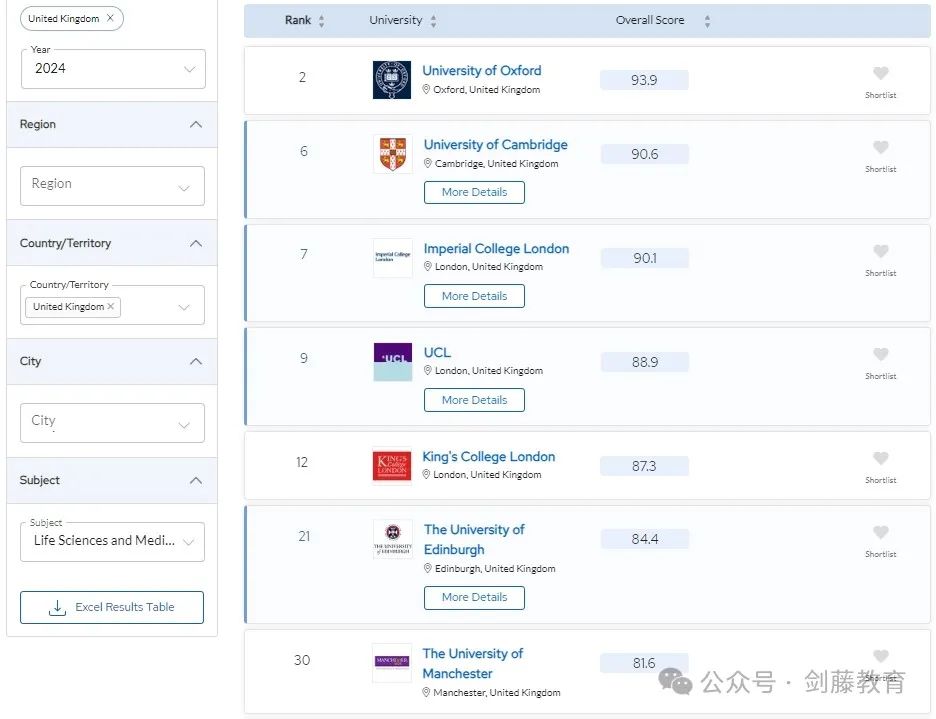Collapse the City filter section
The image size is (936, 719).
pyautogui.click(x=195, y=361)
